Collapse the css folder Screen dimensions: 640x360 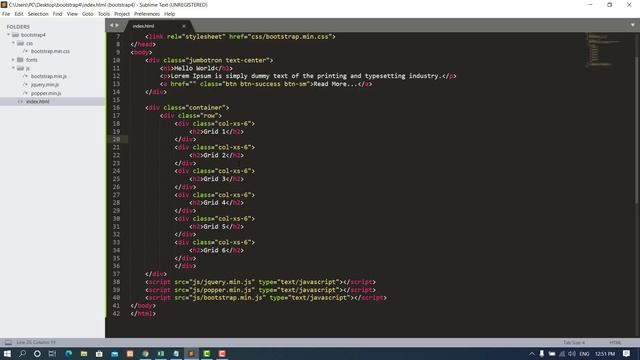pyautogui.click(x=13, y=43)
